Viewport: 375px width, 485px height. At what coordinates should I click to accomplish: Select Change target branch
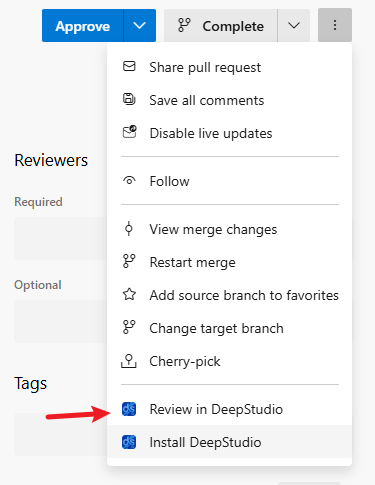(229, 328)
